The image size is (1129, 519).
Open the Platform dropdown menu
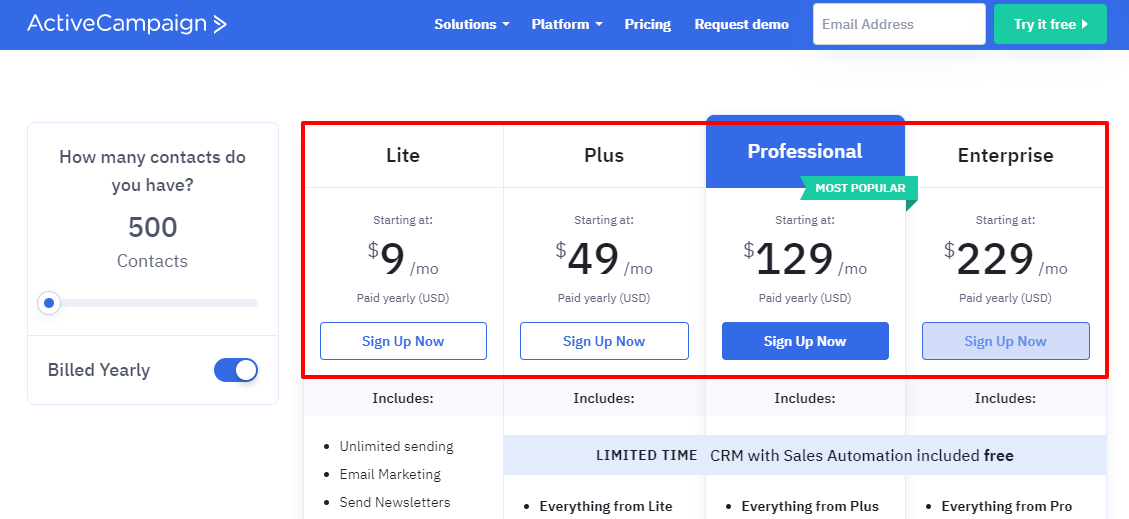(x=567, y=24)
